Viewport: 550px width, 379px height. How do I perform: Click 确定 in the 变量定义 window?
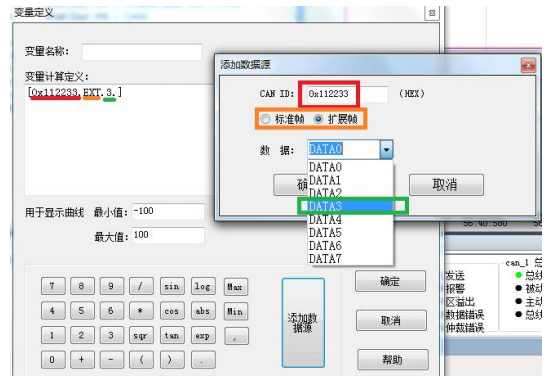390,281
